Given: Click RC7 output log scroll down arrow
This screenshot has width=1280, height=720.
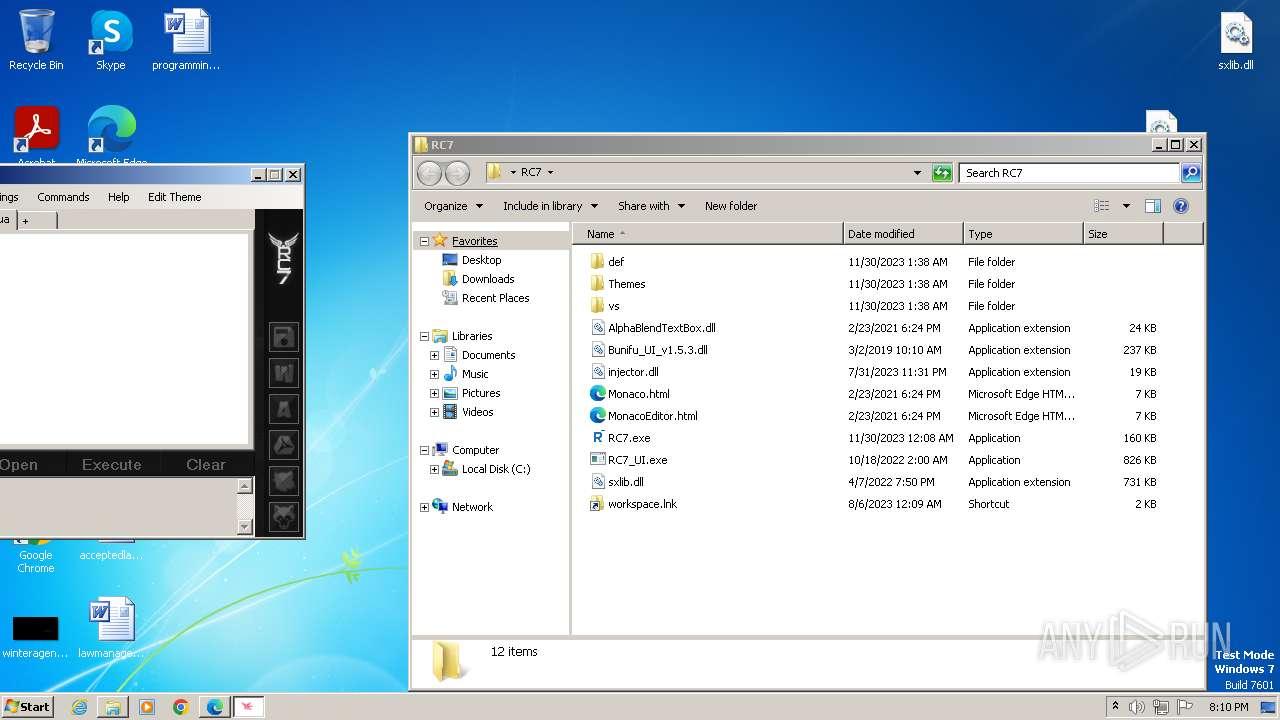Looking at the screenshot, I should pyautogui.click(x=244, y=527).
